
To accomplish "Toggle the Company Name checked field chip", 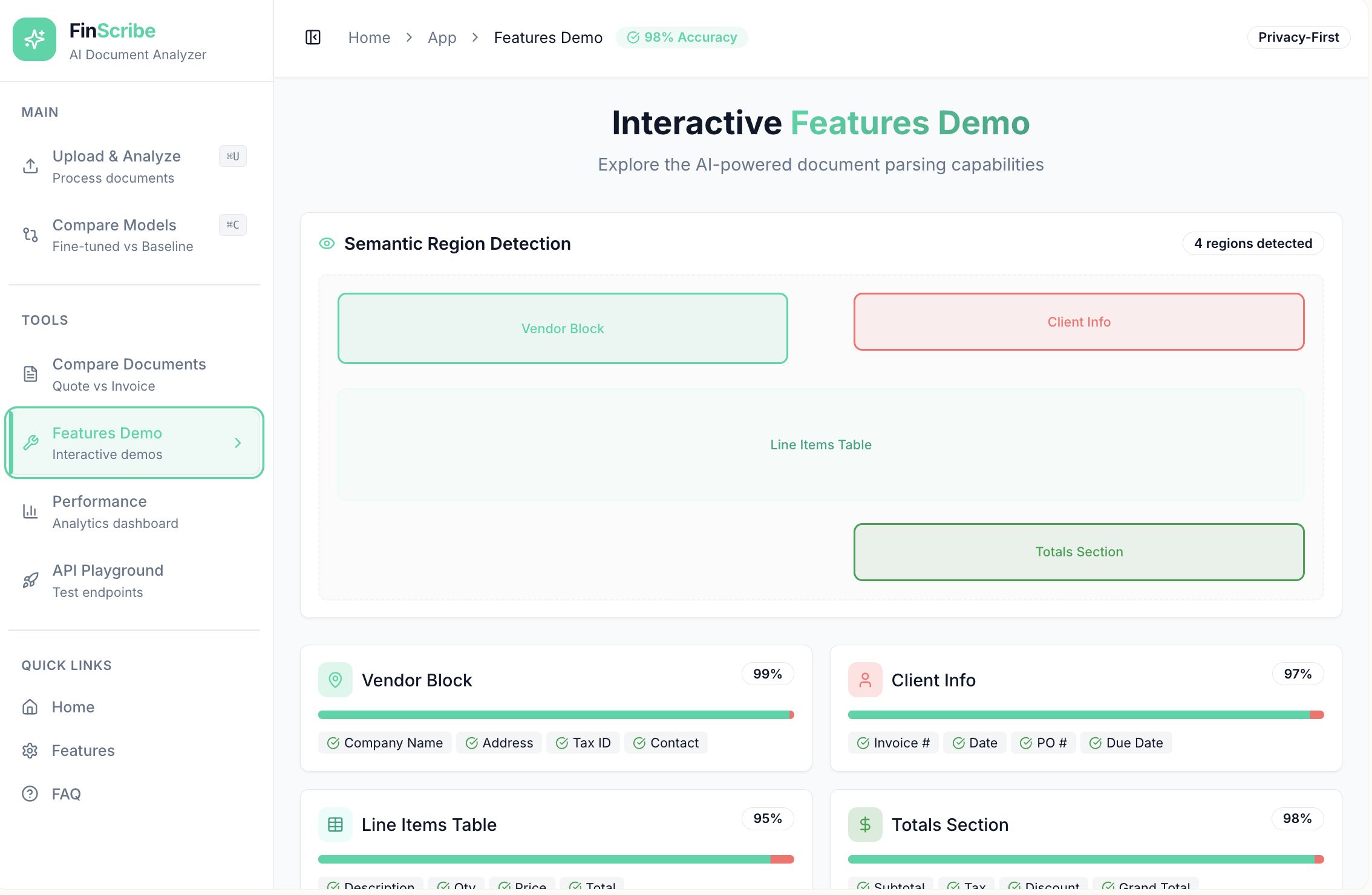I will [385, 743].
